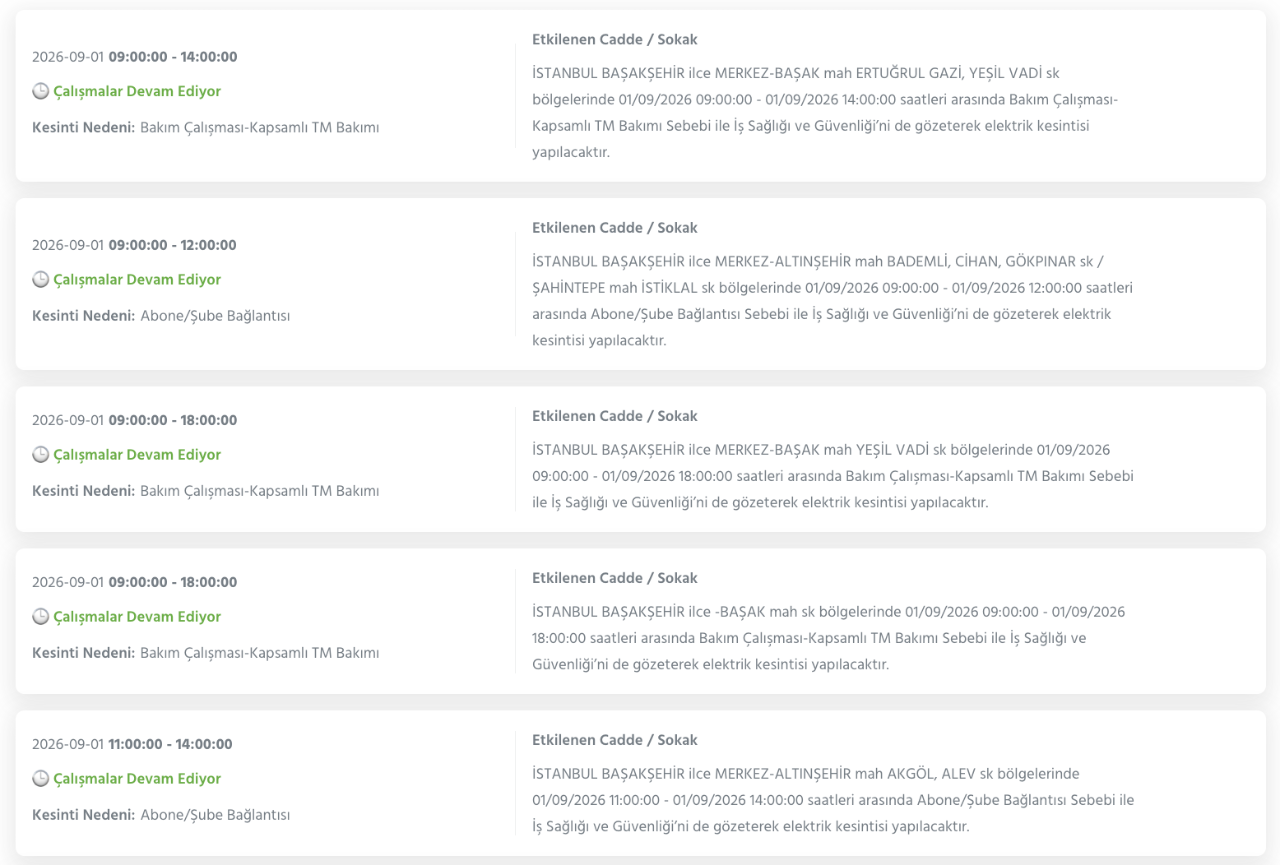Click Çalışmalar Devam Ediyor status in first card
The height and width of the screenshot is (865, 1280).
coord(137,91)
